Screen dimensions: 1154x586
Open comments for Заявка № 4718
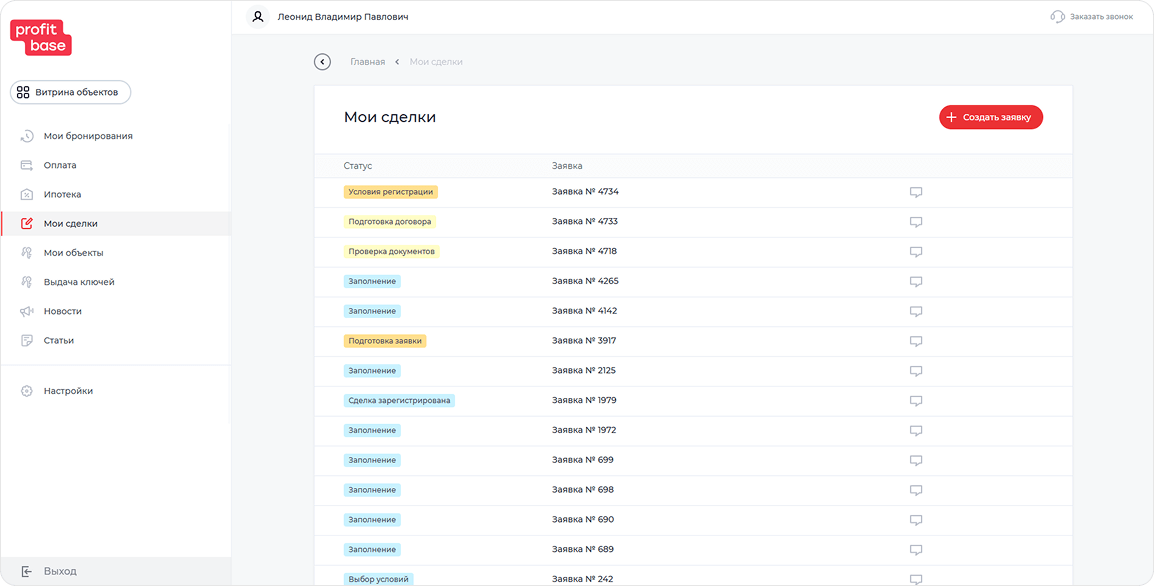pyautogui.click(x=916, y=252)
